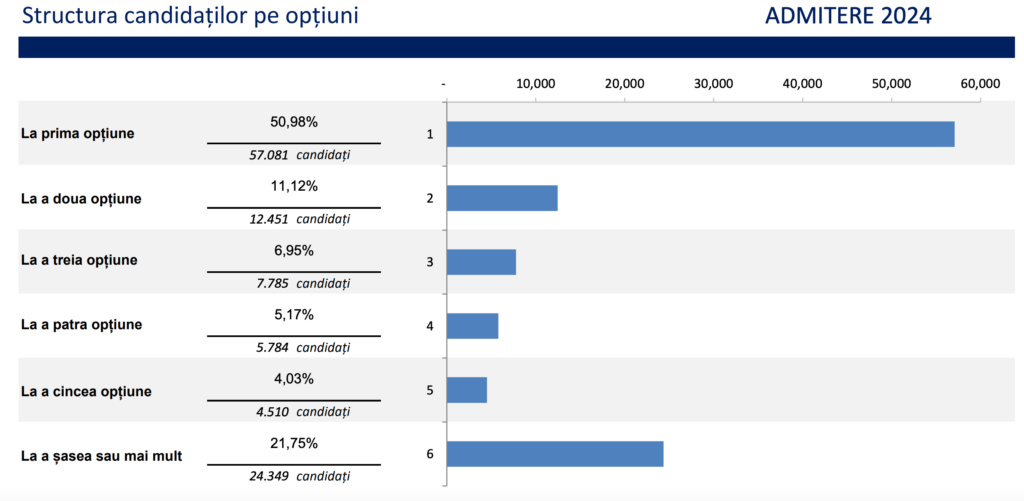Click the fifth option bar

pyautogui.click(x=467, y=390)
